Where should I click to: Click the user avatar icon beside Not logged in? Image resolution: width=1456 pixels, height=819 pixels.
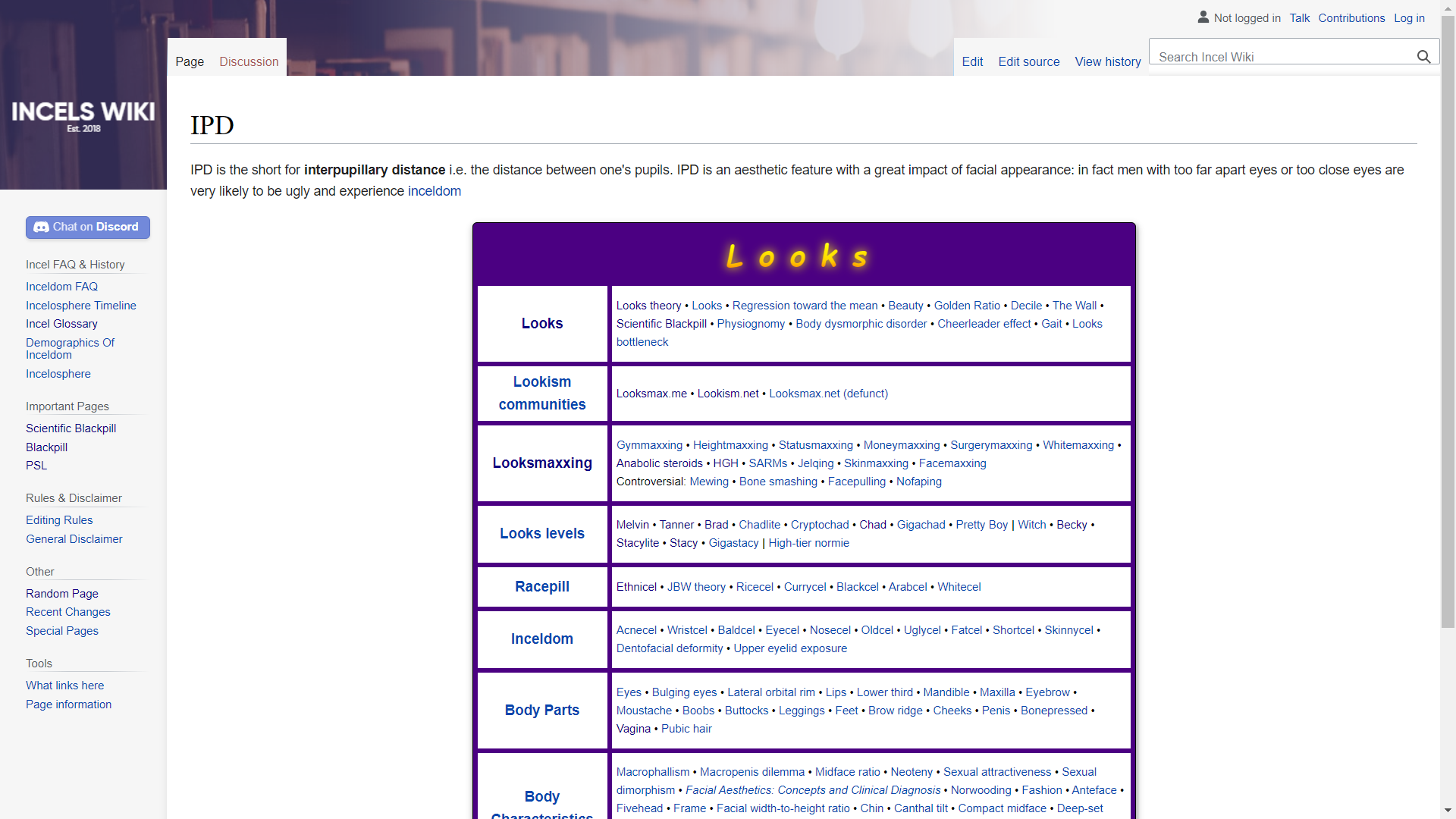[x=1203, y=17]
